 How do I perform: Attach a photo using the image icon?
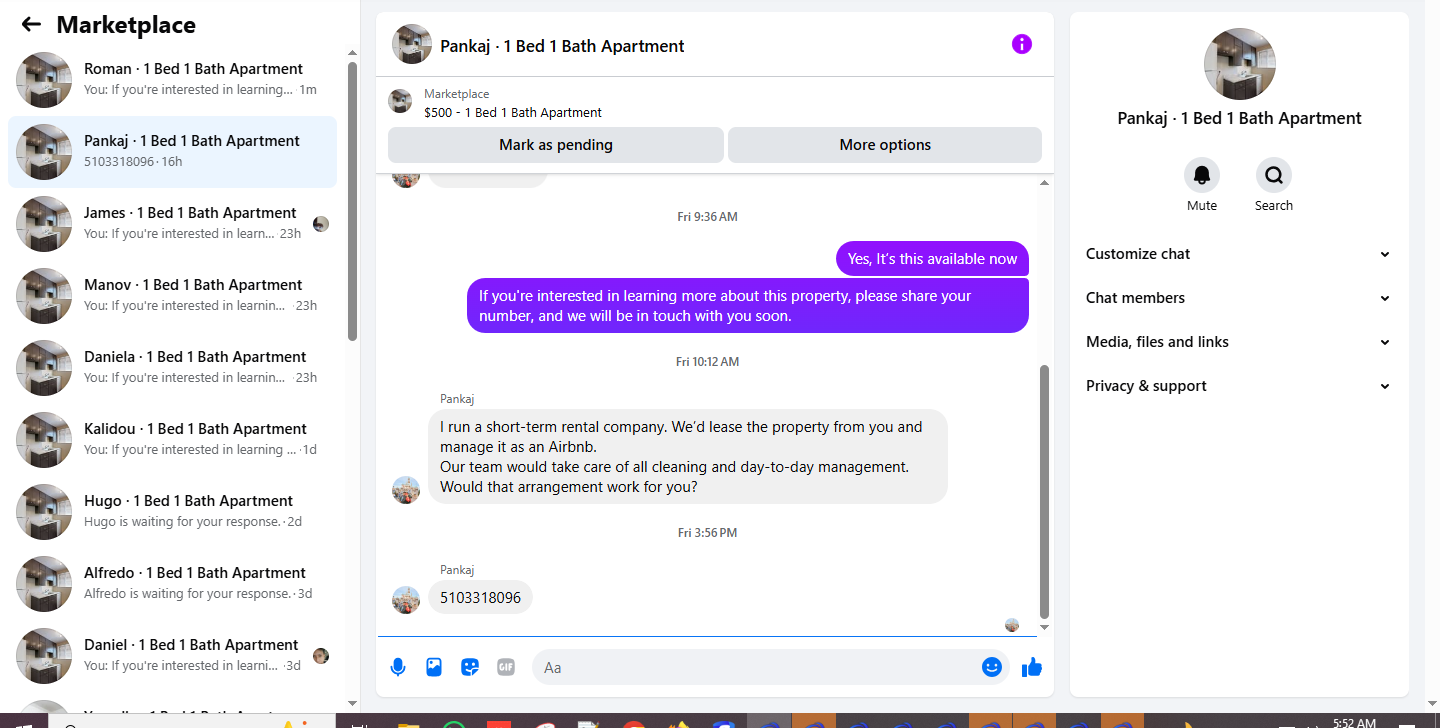434,667
